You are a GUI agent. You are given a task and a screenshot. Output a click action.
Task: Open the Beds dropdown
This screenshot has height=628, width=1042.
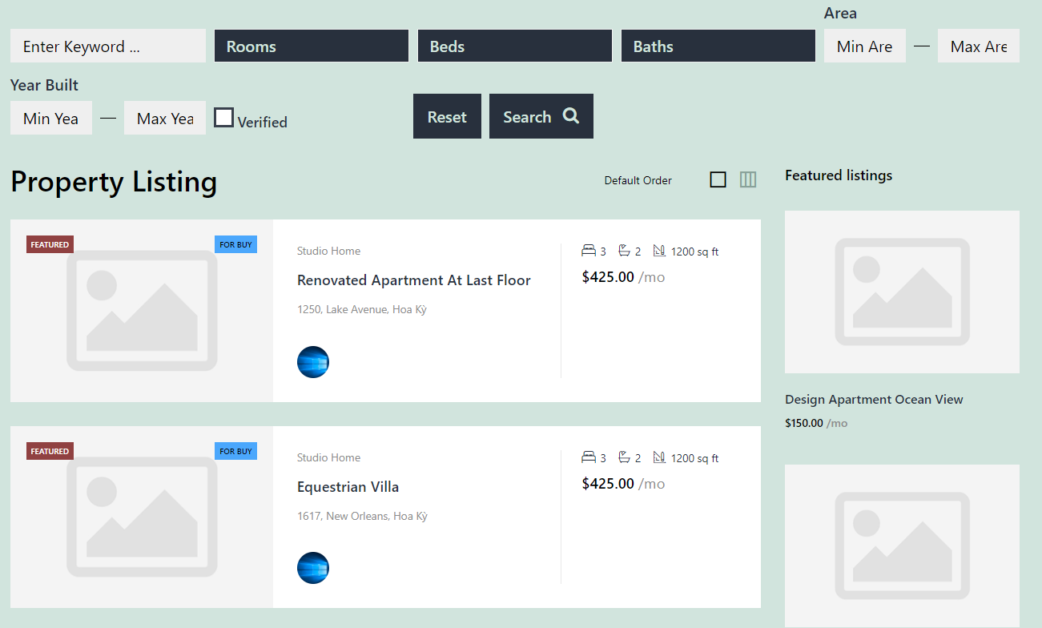[x=515, y=46]
